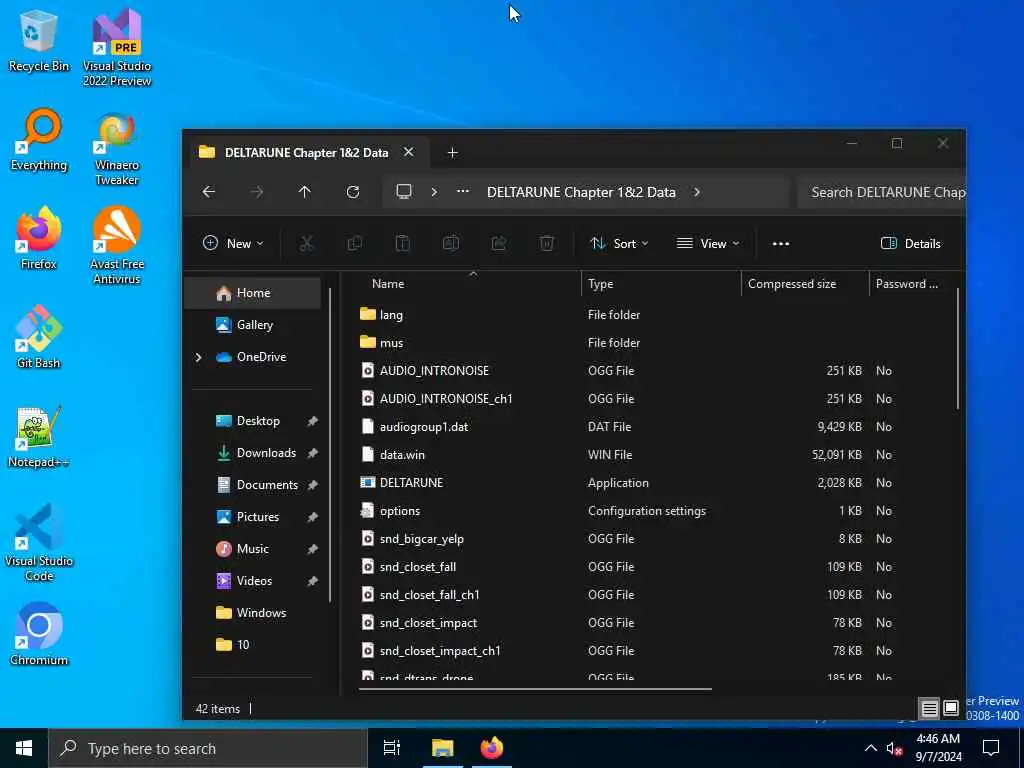The width and height of the screenshot is (1024, 768).
Task: Select Visual Studio 2022 Preview shortcut
Action: tap(117, 49)
